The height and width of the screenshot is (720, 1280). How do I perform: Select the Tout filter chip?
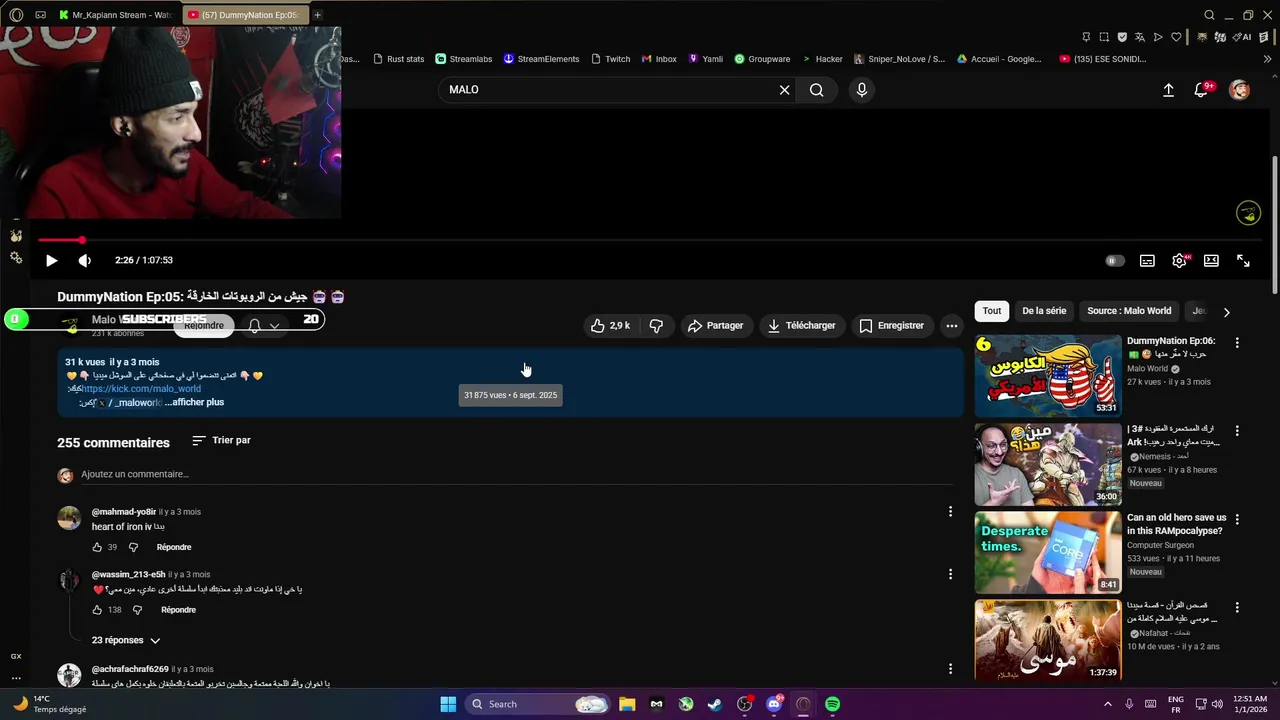click(x=992, y=311)
